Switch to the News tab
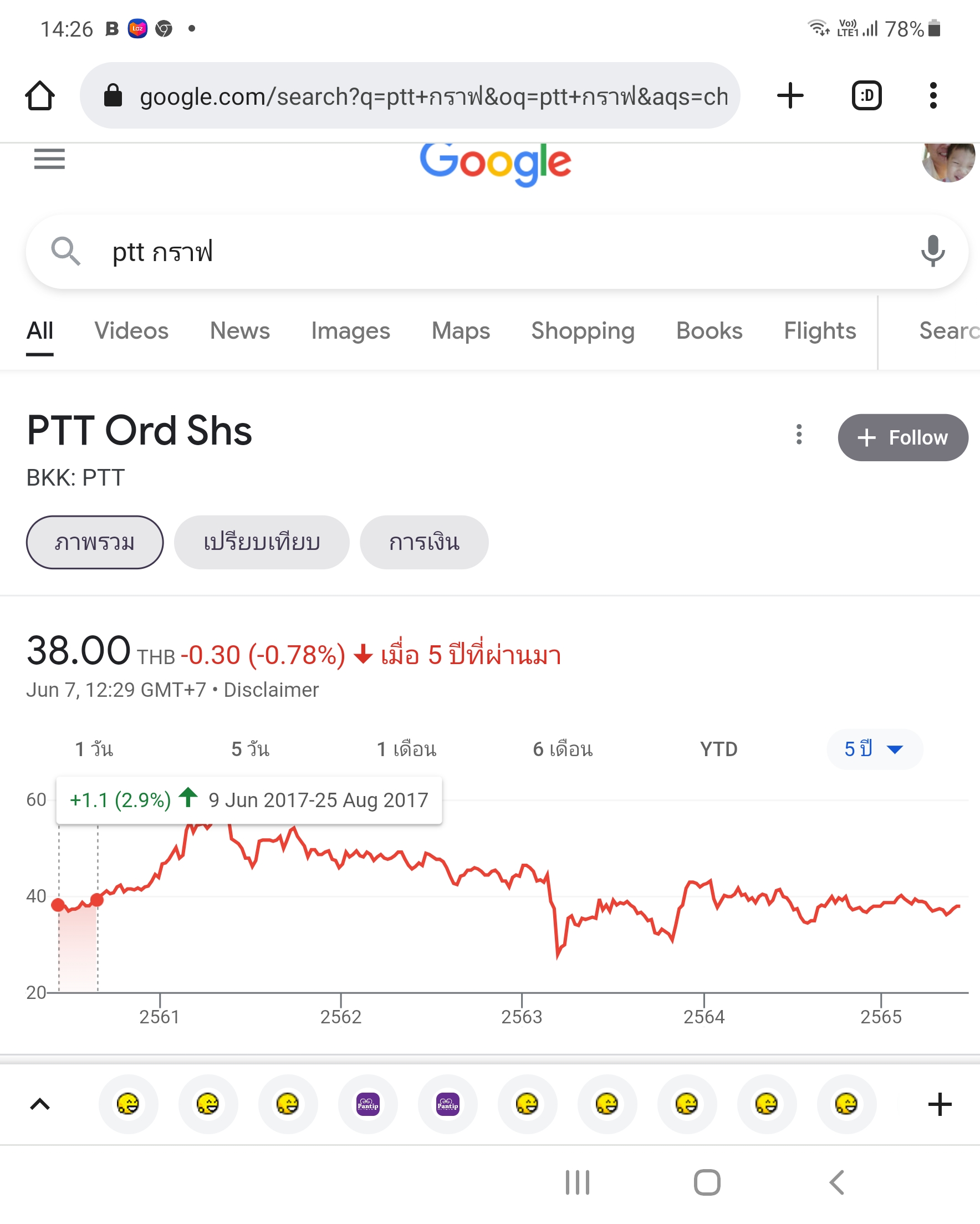The width and height of the screenshot is (980, 1224). [239, 331]
